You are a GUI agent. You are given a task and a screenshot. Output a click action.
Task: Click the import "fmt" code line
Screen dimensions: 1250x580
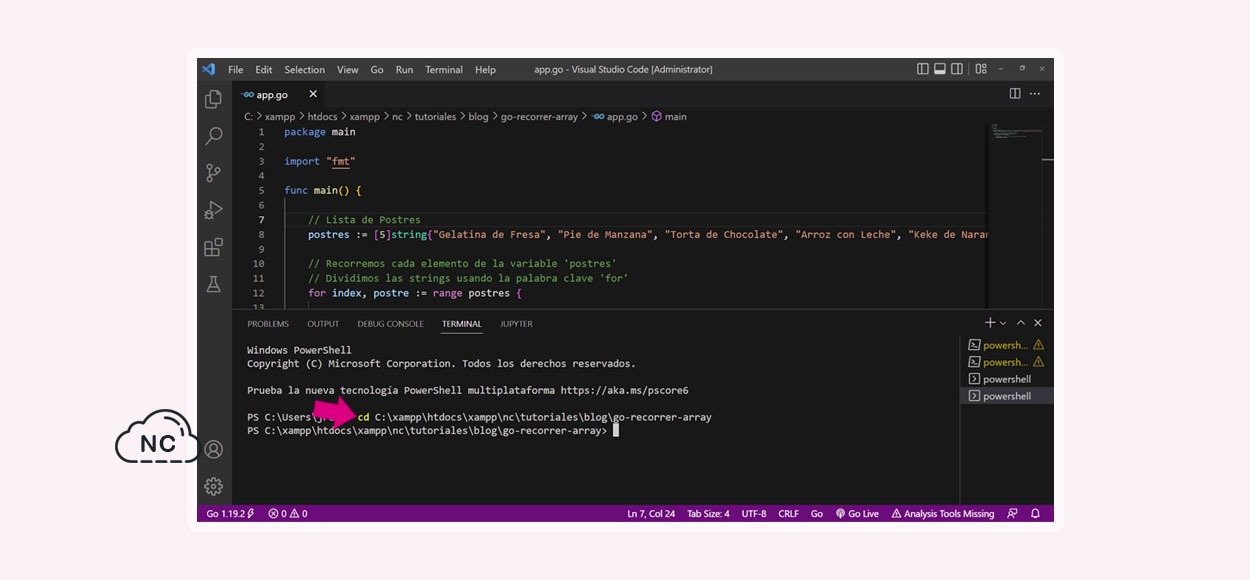319,161
